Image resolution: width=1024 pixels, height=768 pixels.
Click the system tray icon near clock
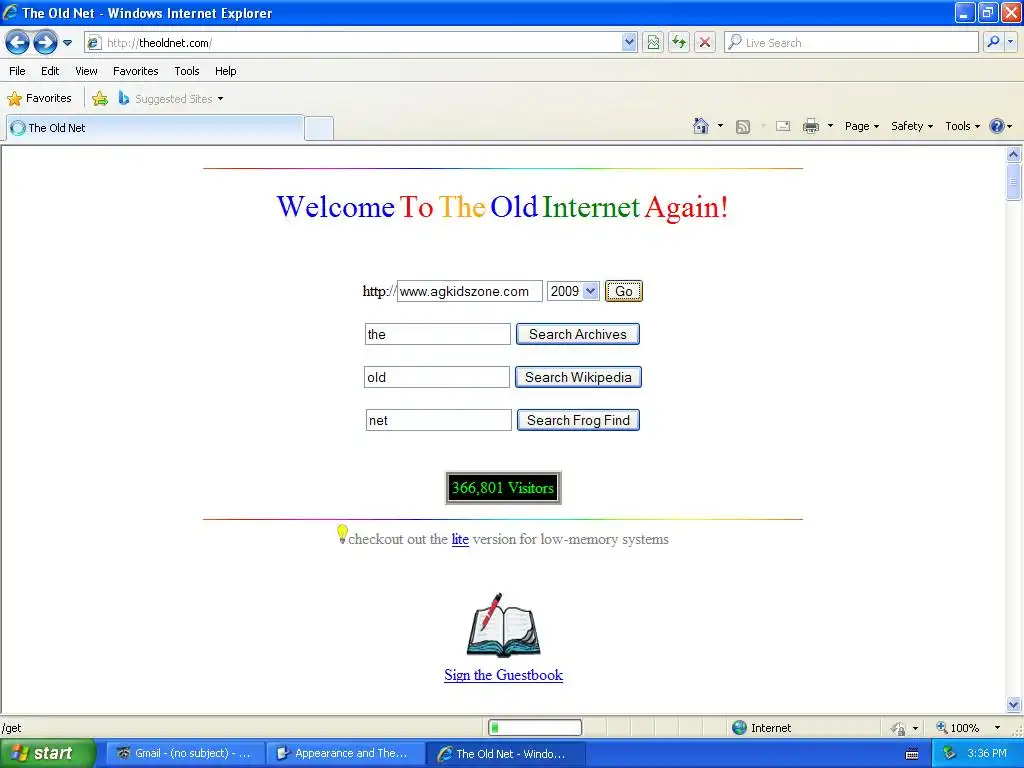click(950, 754)
